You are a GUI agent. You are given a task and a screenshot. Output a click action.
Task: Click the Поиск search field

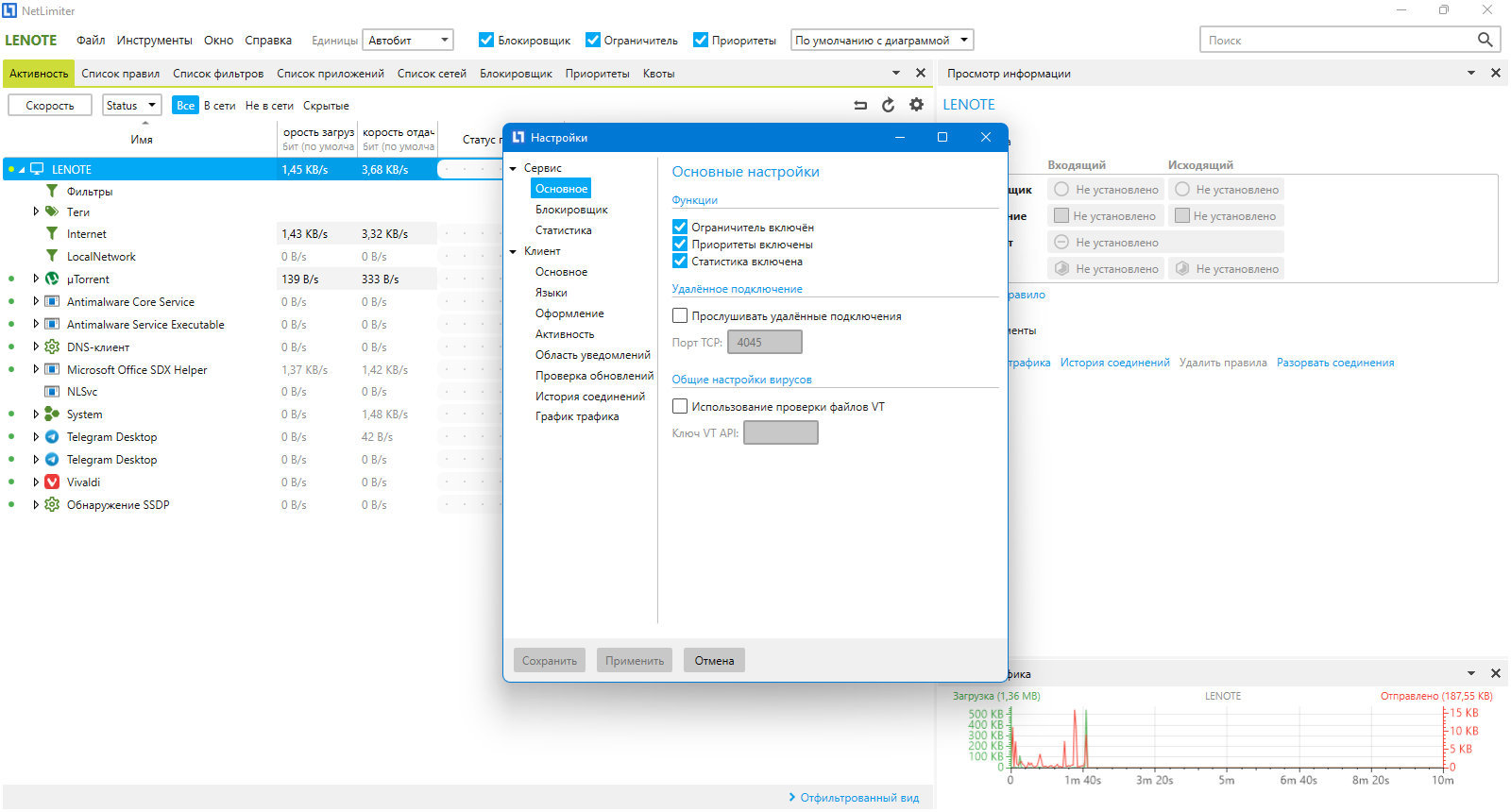click(1338, 40)
